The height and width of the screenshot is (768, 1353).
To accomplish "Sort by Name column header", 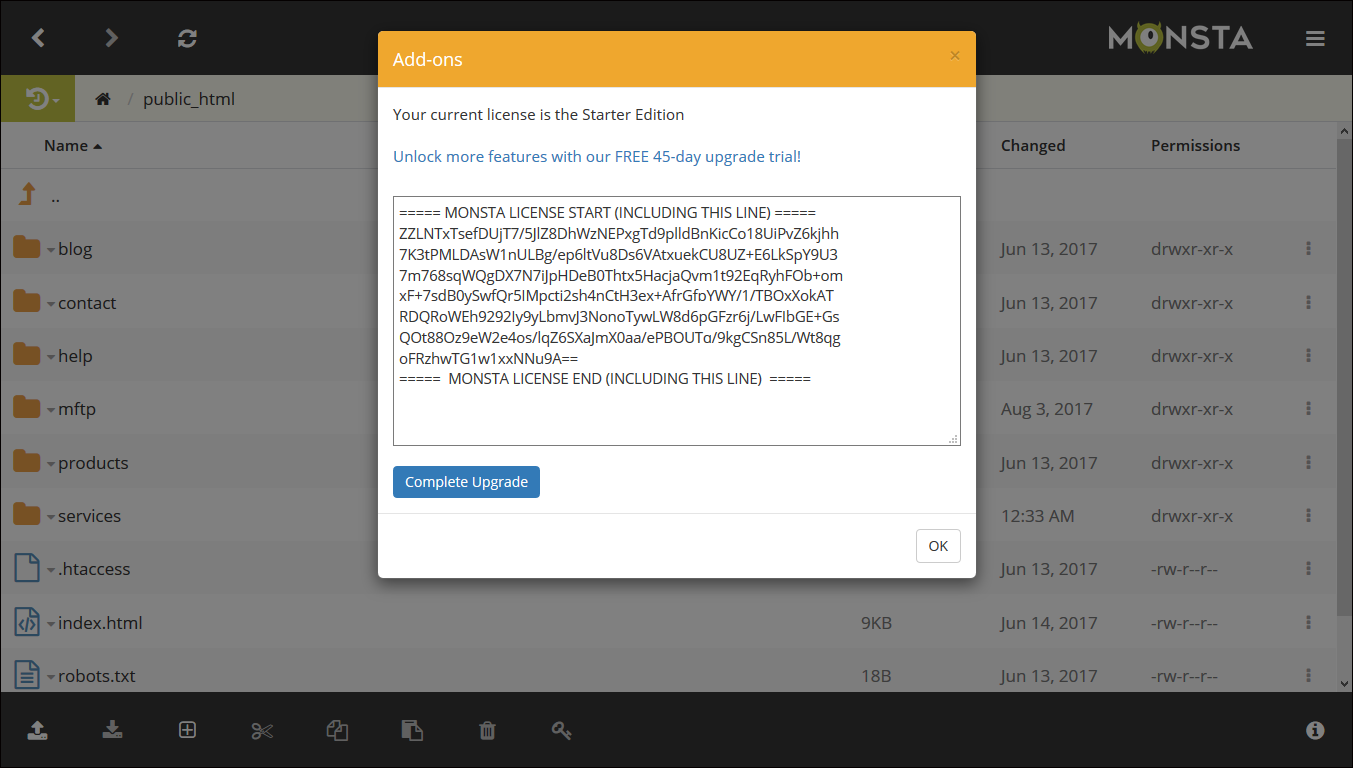I will tap(73, 145).
